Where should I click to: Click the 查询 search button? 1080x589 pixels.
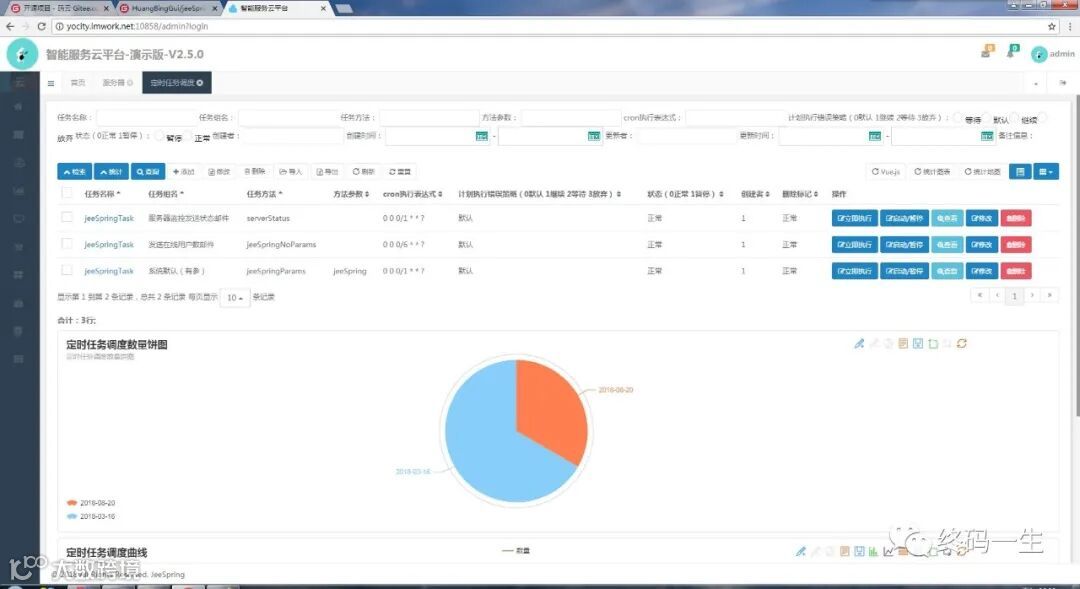tap(147, 172)
